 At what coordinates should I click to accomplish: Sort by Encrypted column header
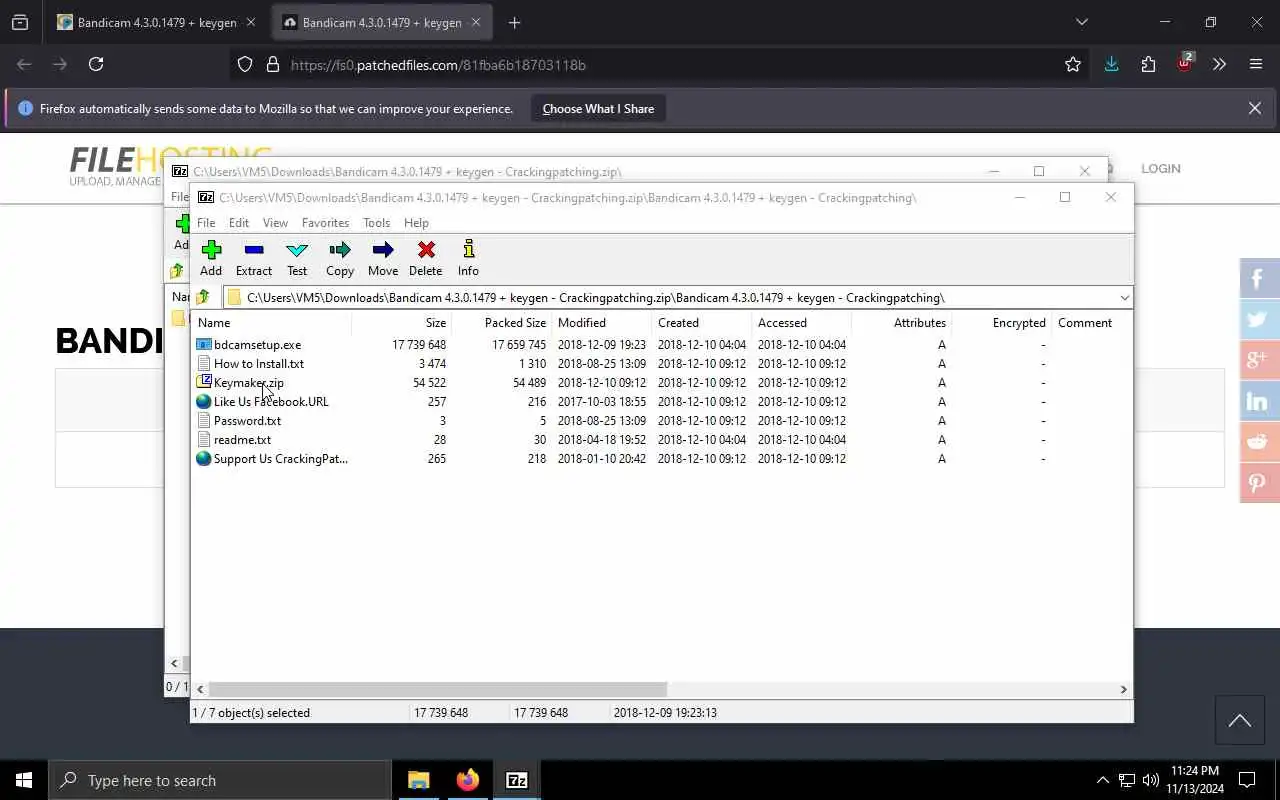click(1001, 322)
